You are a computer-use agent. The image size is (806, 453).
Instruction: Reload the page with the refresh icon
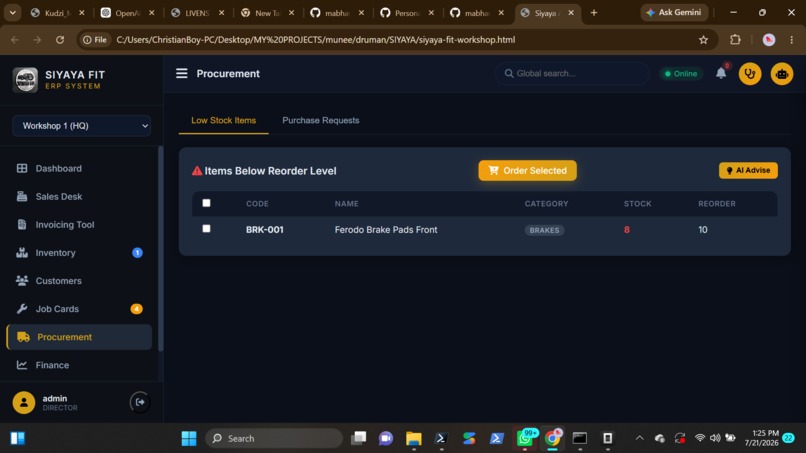[x=60, y=40]
